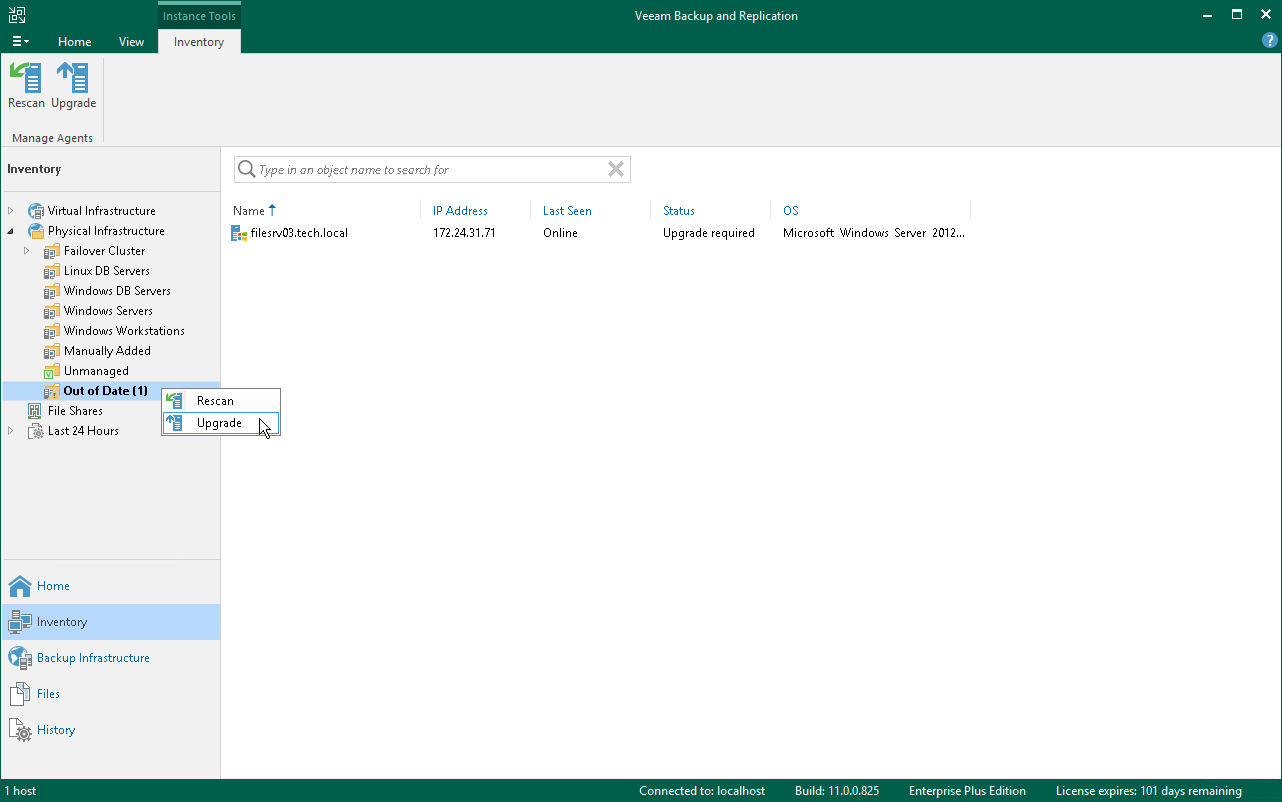Expand the Last 24 Hours node
Image resolution: width=1282 pixels, height=802 pixels.
11,431
